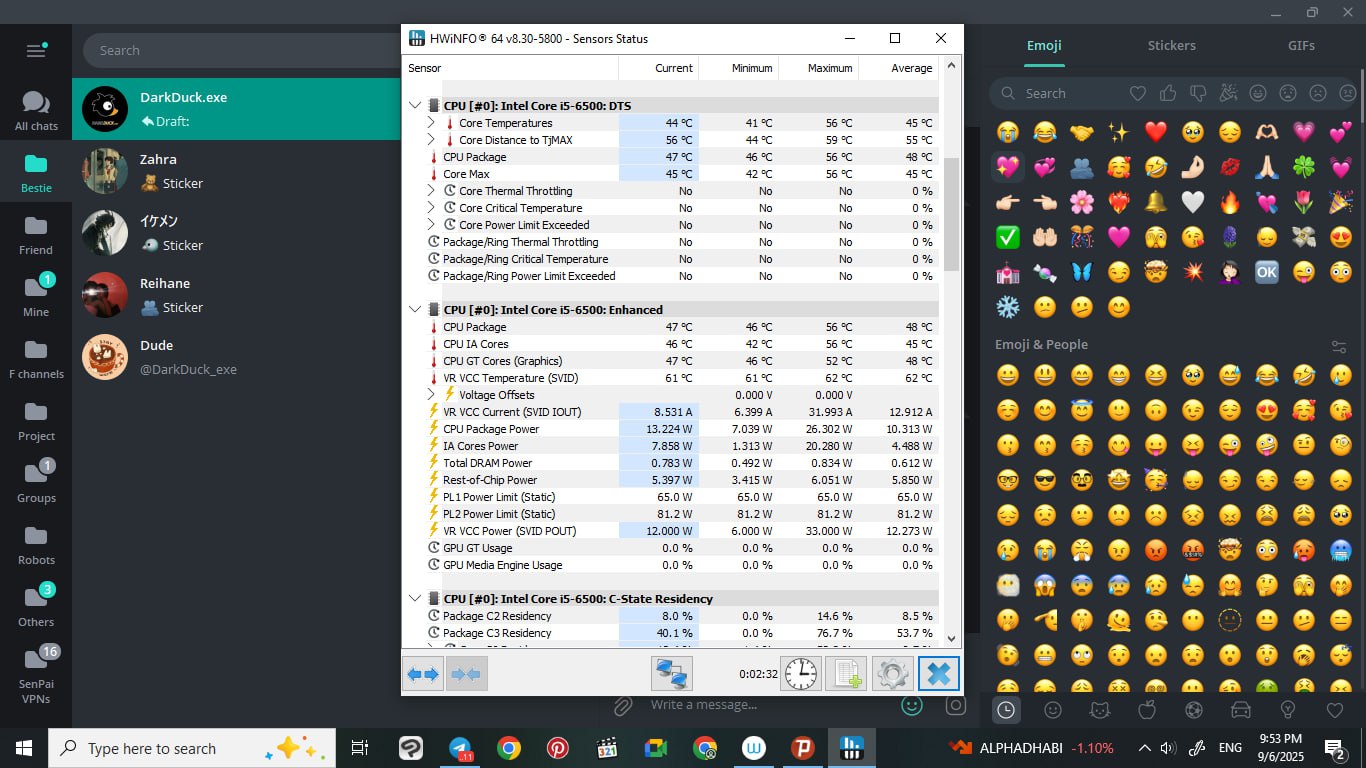Viewport: 1366px width, 768px height.
Task: Expand the Core Temperatures sensor row
Action: [x=431, y=123]
